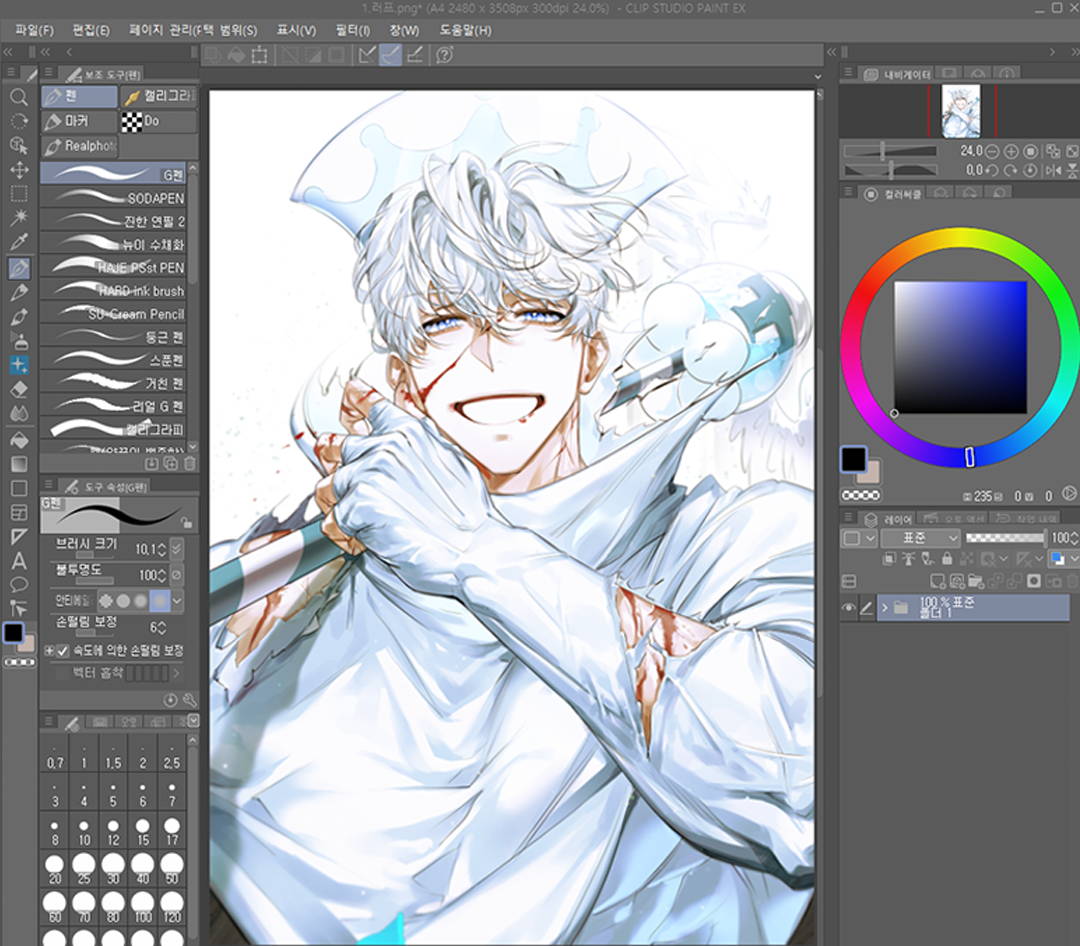Pick brush size preset 2.5
Image resolution: width=1080 pixels, height=946 pixels.
click(172, 754)
